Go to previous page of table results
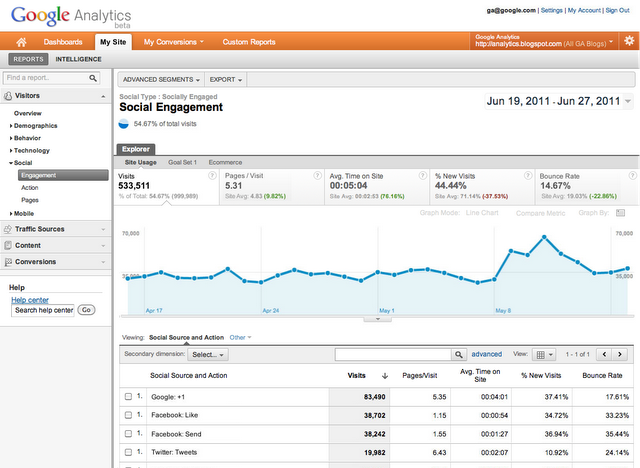The height and width of the screenshot is (468, 640). tap(603, 354)
